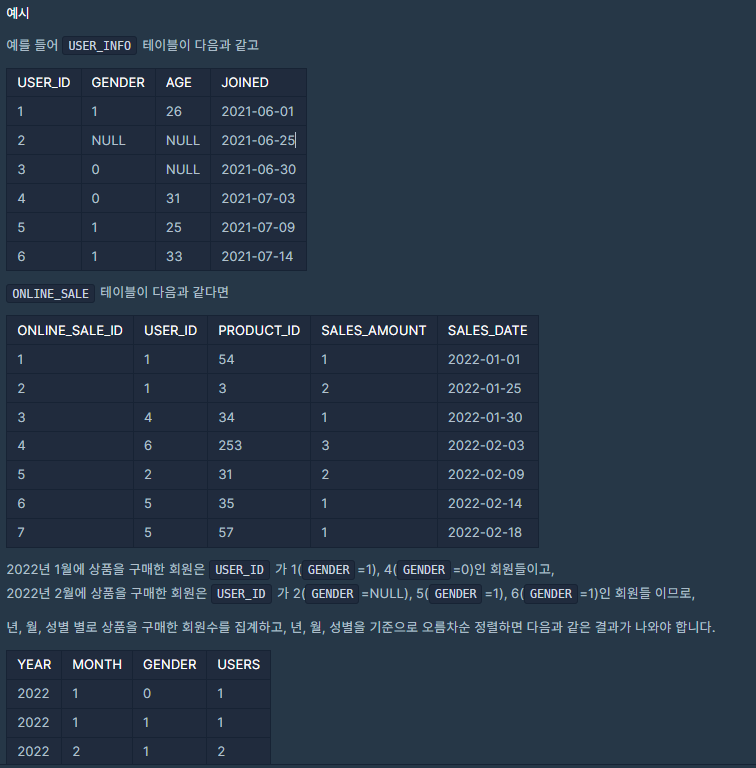Select the USER_INFO inline code tag
The image size is (756, 768).
click(x=99, y=46)
